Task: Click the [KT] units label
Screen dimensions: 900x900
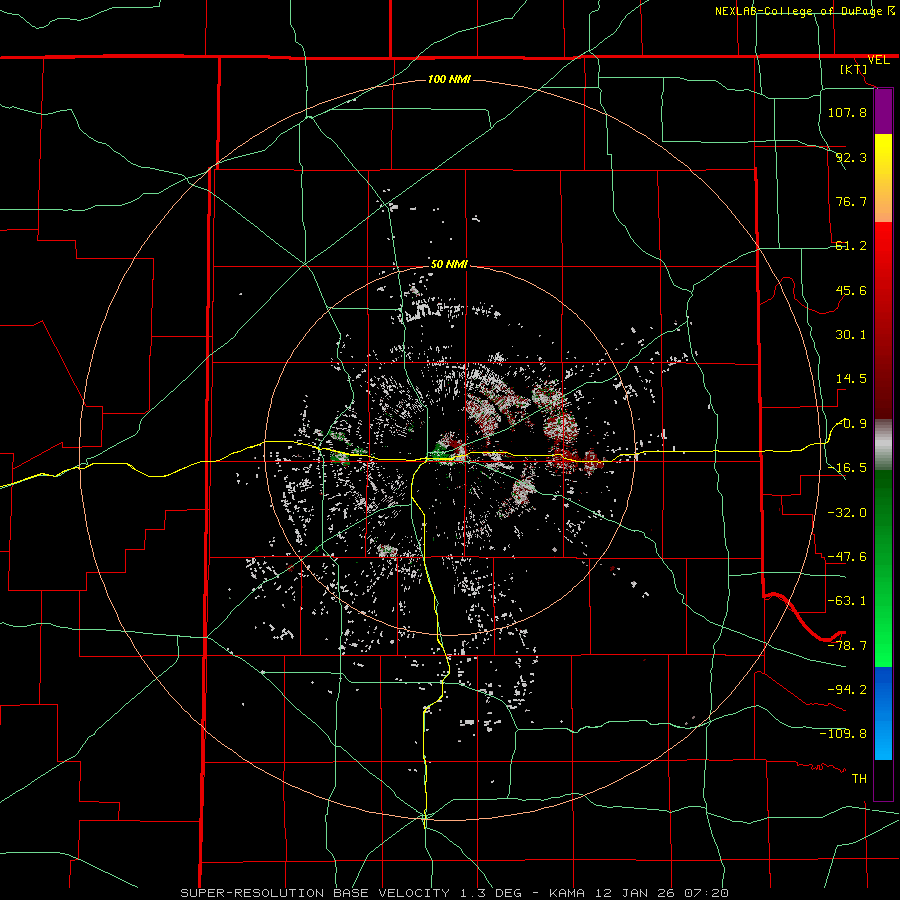Action: click(854, 69)
